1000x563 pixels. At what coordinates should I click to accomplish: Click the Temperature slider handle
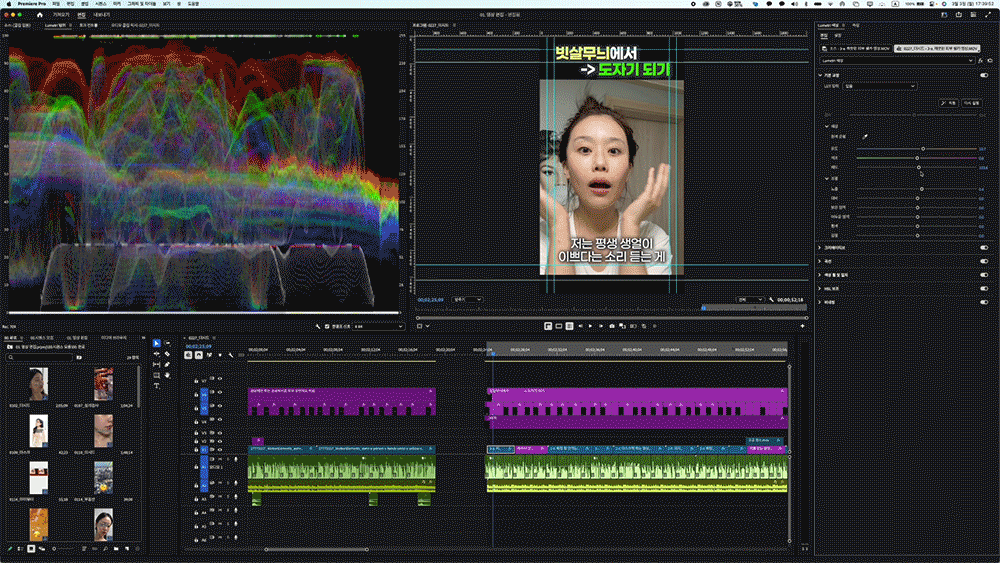point(922,148)
